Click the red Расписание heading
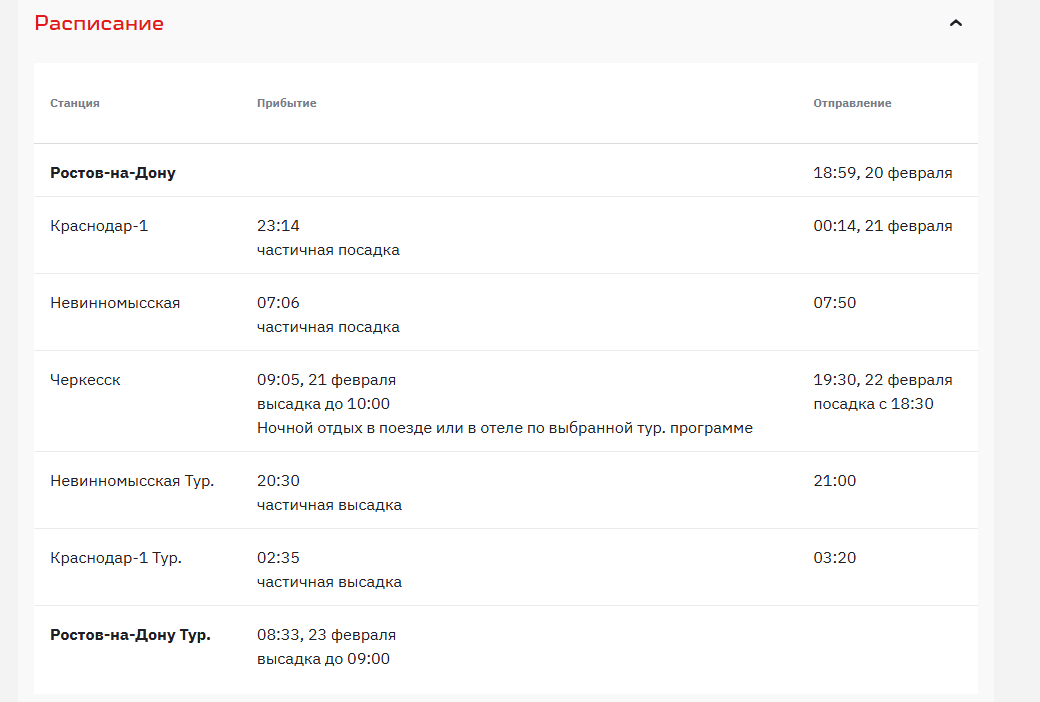 tap(99, 23)
